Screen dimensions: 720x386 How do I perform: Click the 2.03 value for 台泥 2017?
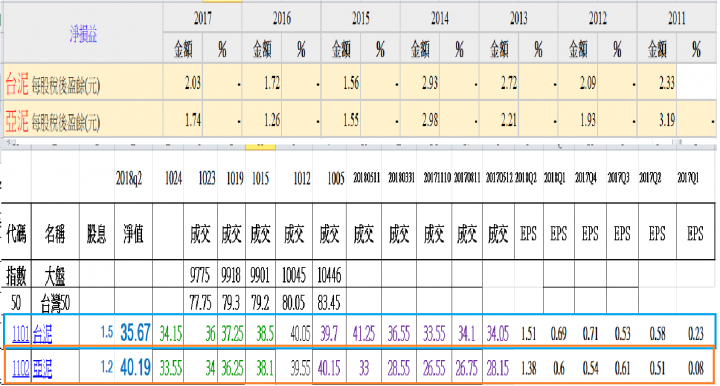[x=192, y=83]
